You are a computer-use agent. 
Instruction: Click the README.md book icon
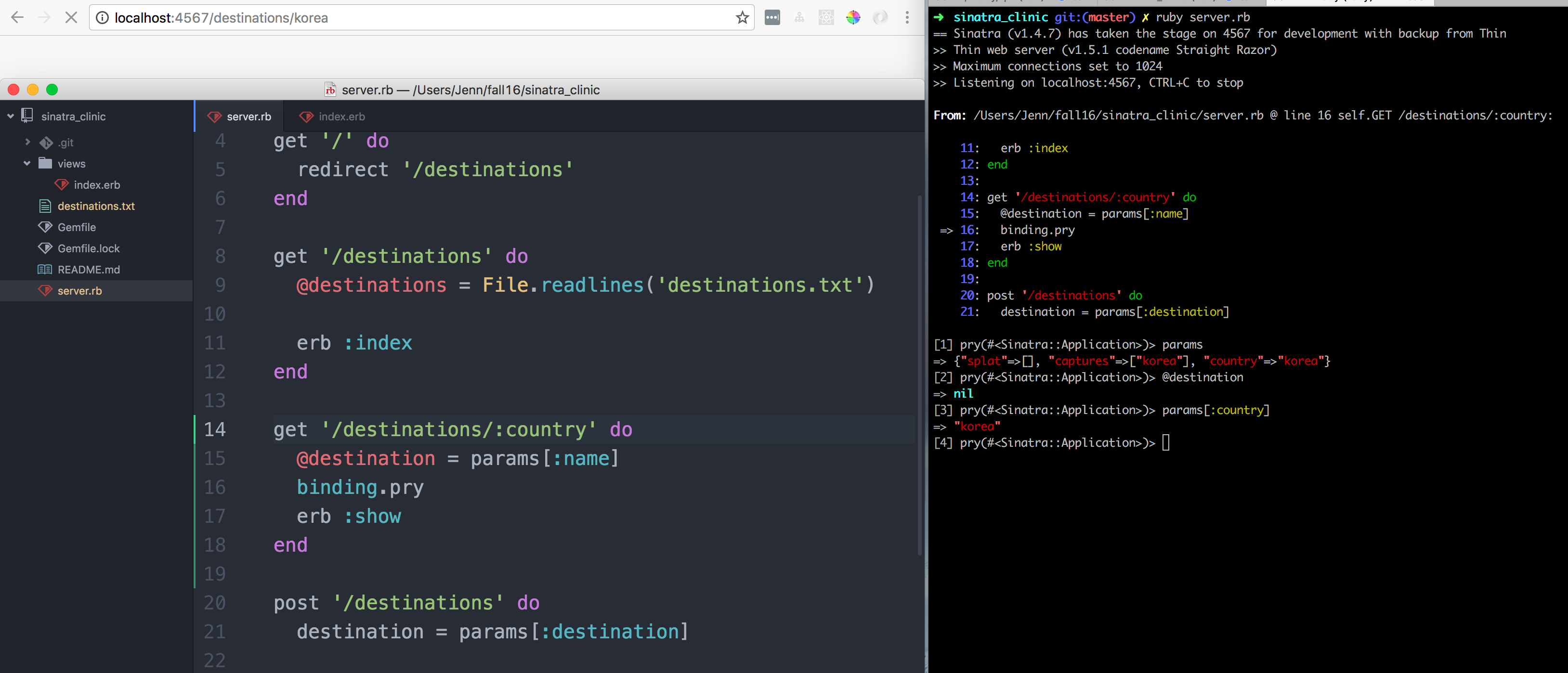coord(45,269)
